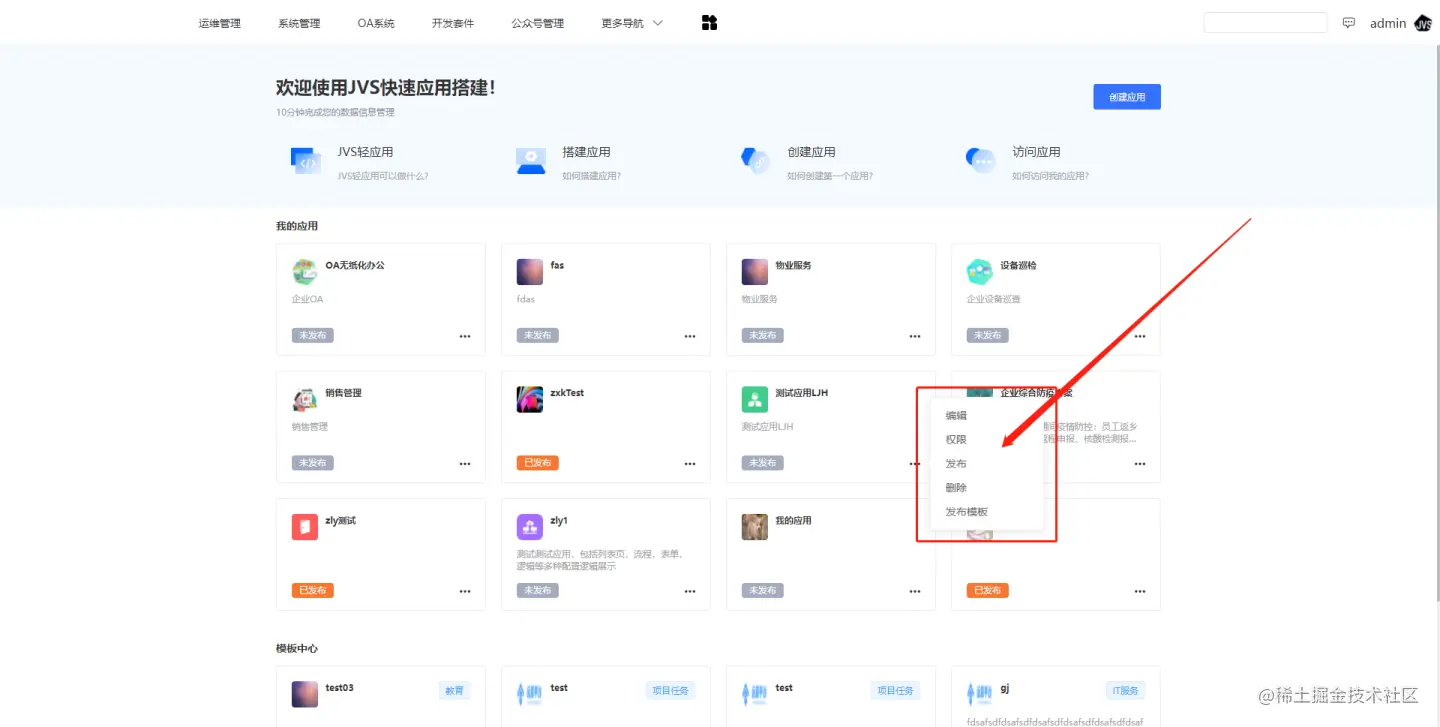1440x727 pixels.
Task: Open the OA系统 menu
Action: pyautogui.click(x=376, y=23)
